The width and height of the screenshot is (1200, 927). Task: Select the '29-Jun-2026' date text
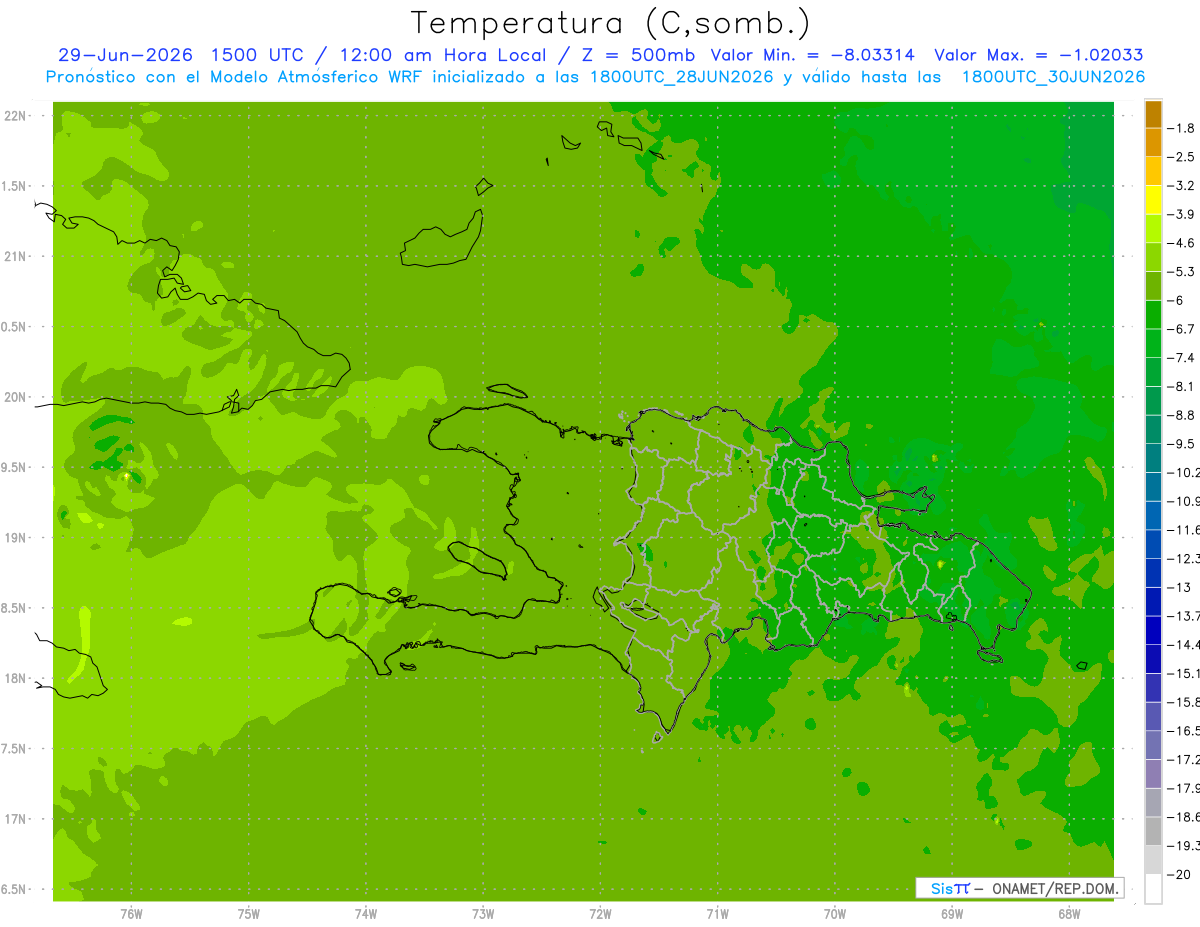pos(124,55)
